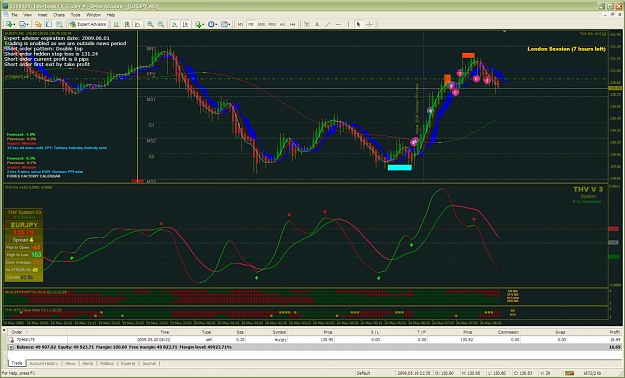The width and height of the screenshot is (625, 378).
Task: Click the cyan rectangle marker on the chart
Action: tap(400, 167)
